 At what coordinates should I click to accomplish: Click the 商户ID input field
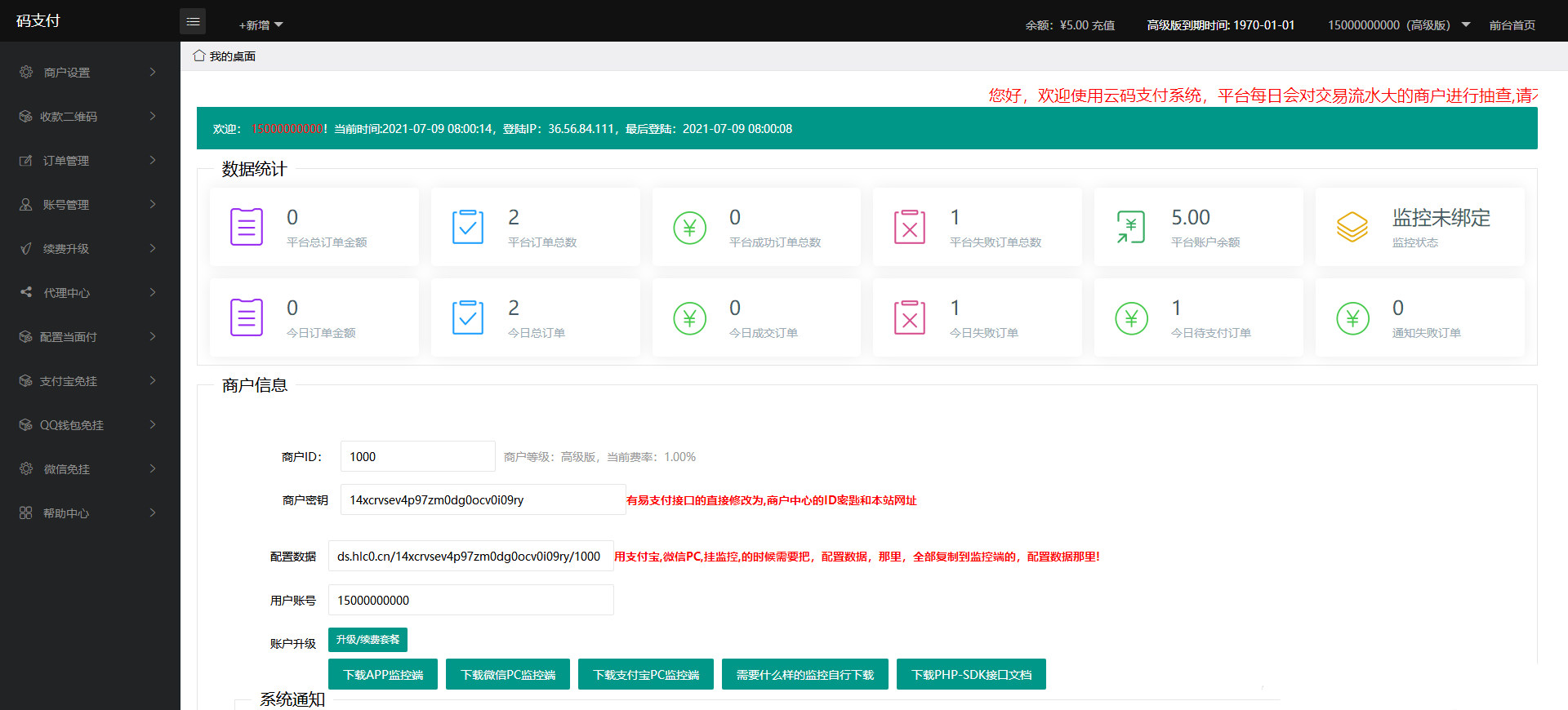pos(418,456)
